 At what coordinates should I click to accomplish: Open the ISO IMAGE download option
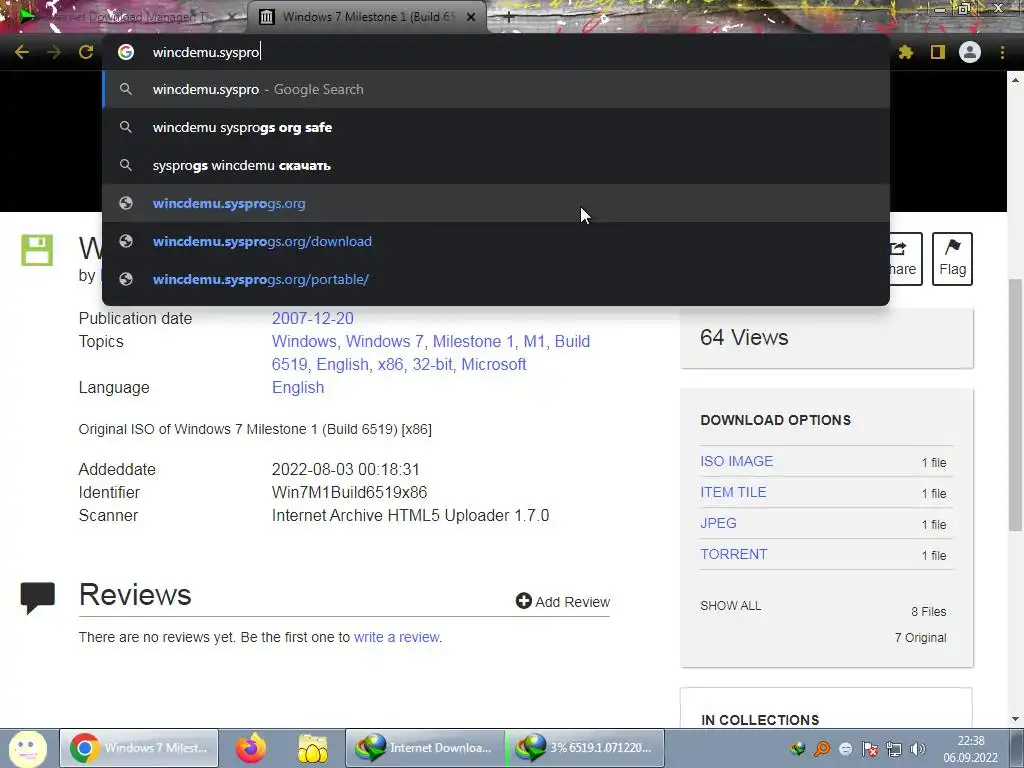pos(737,461)
